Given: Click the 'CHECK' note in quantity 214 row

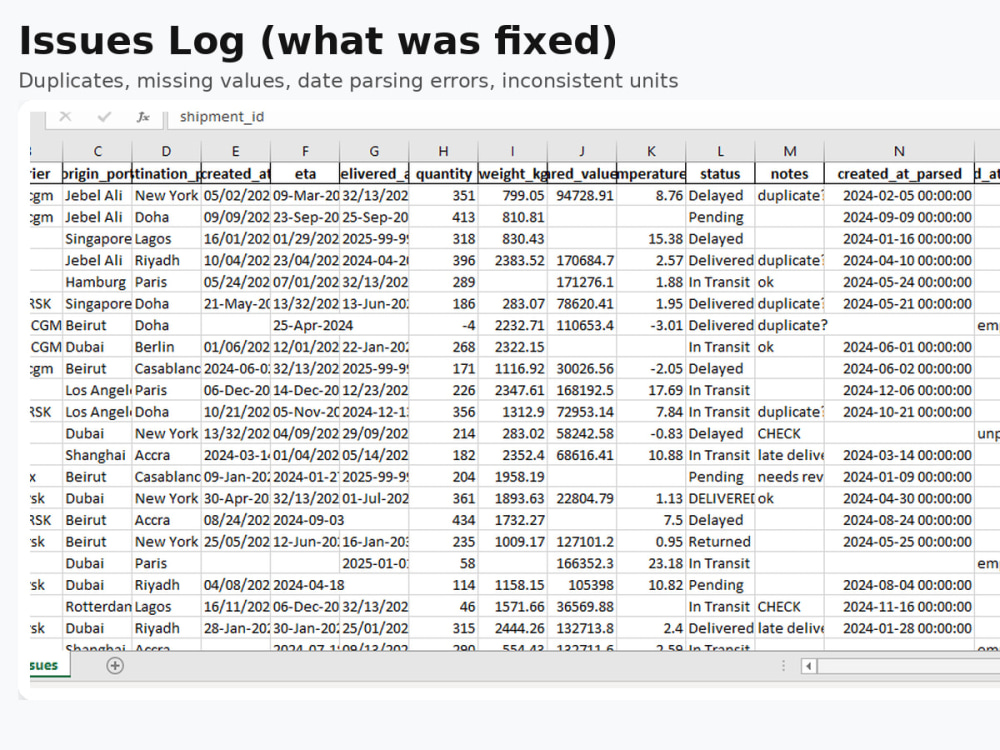Looking at the screenshot, I should [x=790, y=434].
